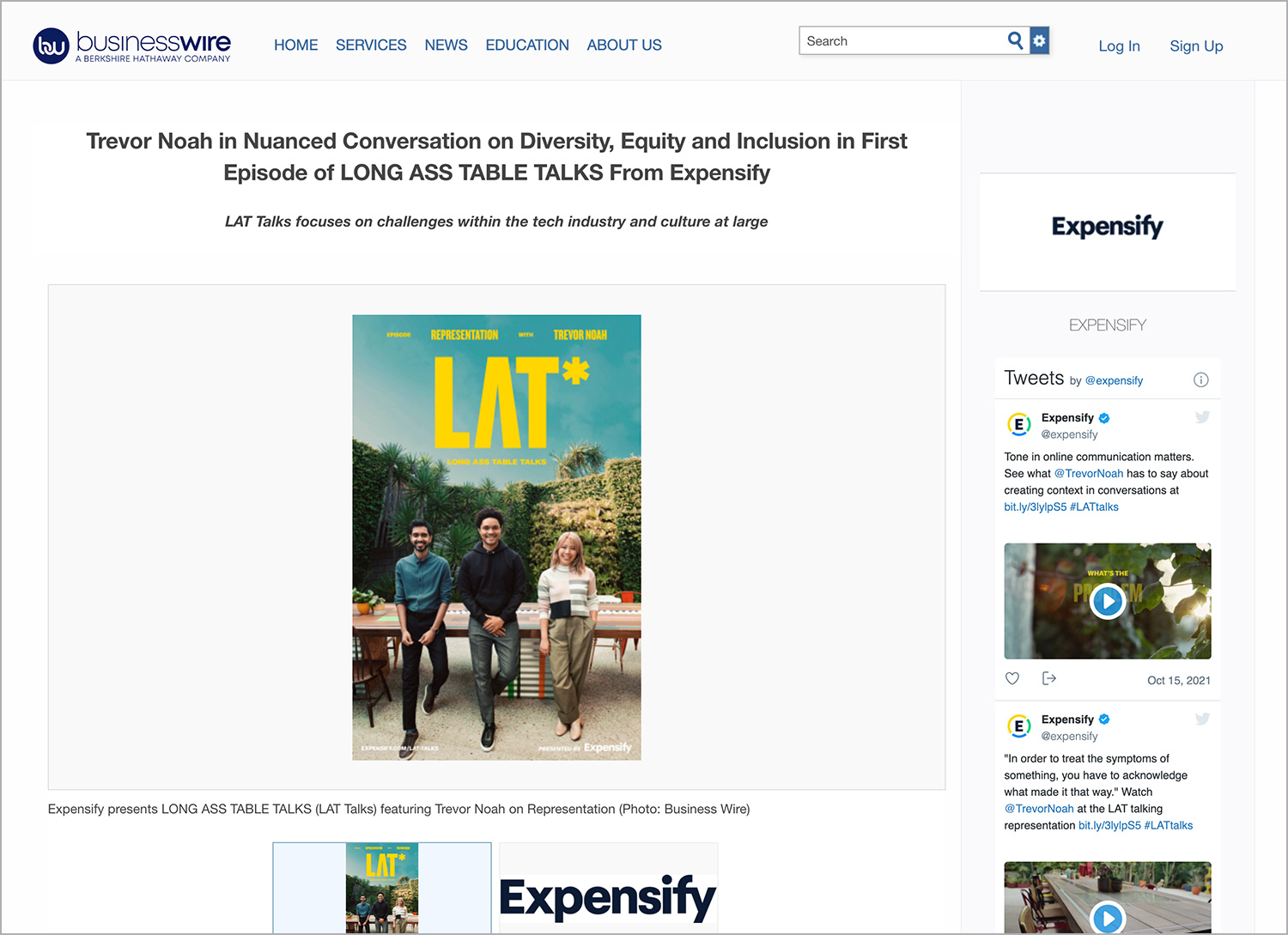The height and width of the screenshot is (935, 1288).
Task: Click the Business Wire logo
Action: coord(131,46)
